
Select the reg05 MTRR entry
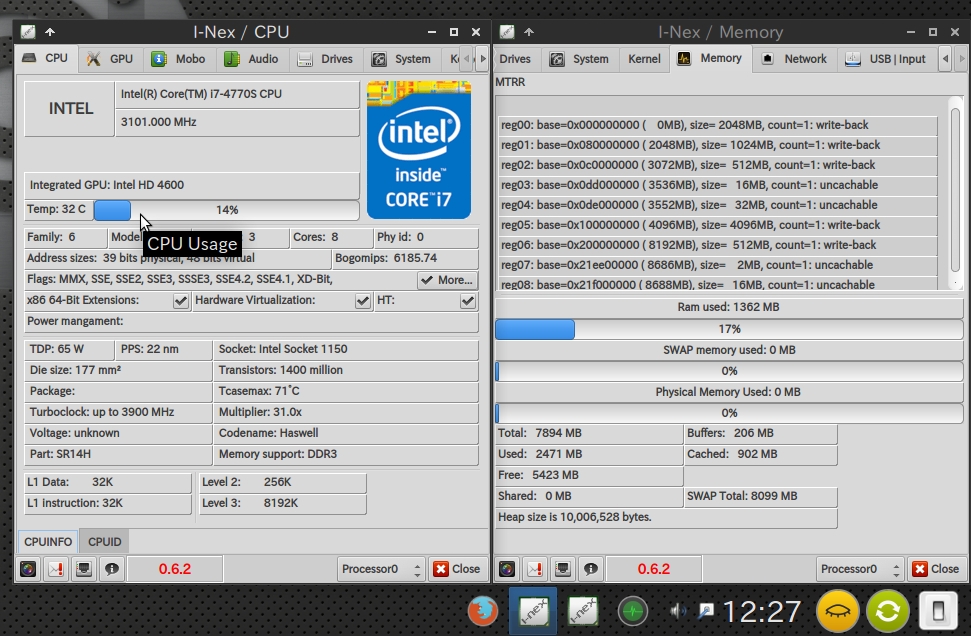click(x=718, y=225)
